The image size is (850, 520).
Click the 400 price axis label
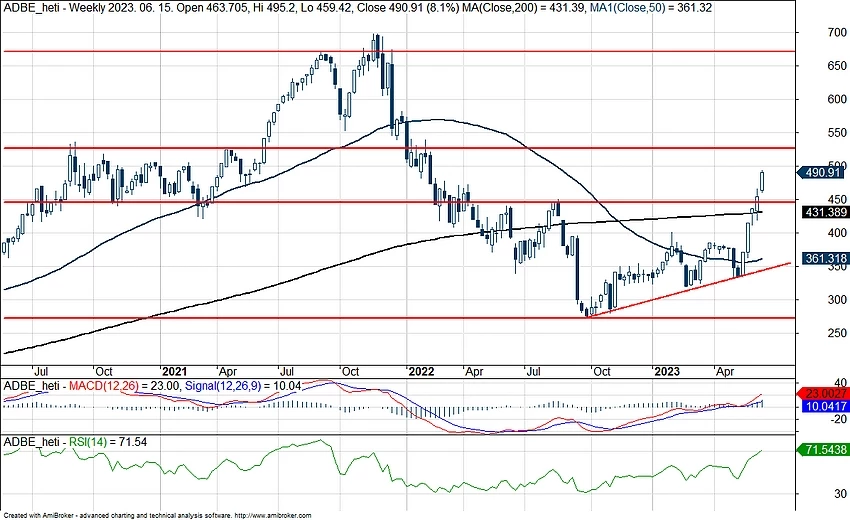pos(837,233)
